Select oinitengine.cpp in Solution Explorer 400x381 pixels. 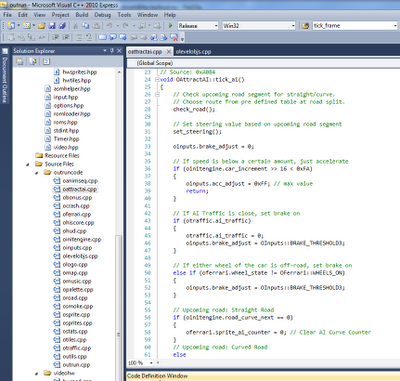82,239
